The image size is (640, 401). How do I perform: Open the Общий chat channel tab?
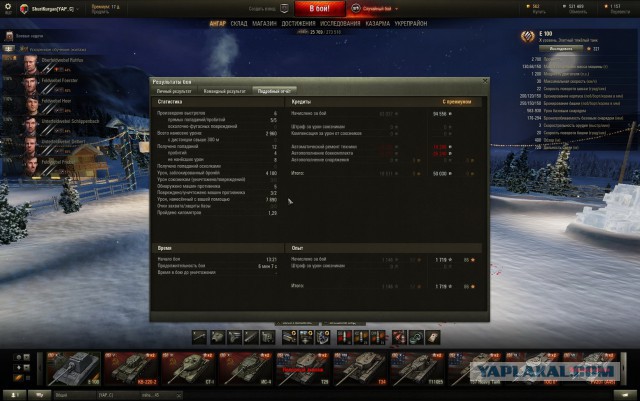[73, 395]
